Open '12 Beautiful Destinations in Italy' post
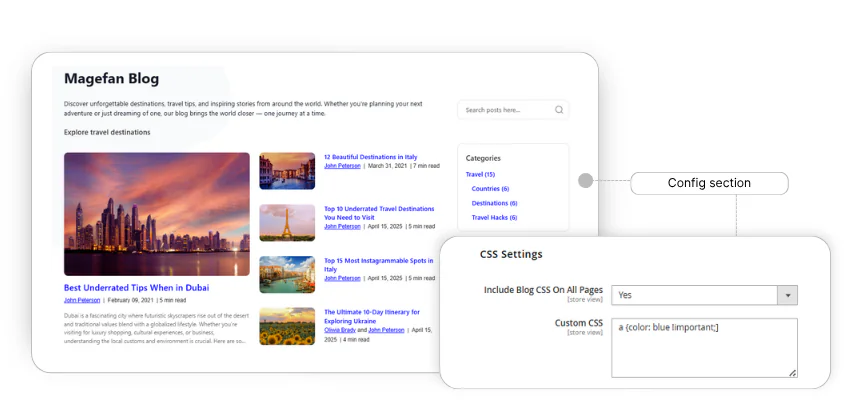 [371, 157]
